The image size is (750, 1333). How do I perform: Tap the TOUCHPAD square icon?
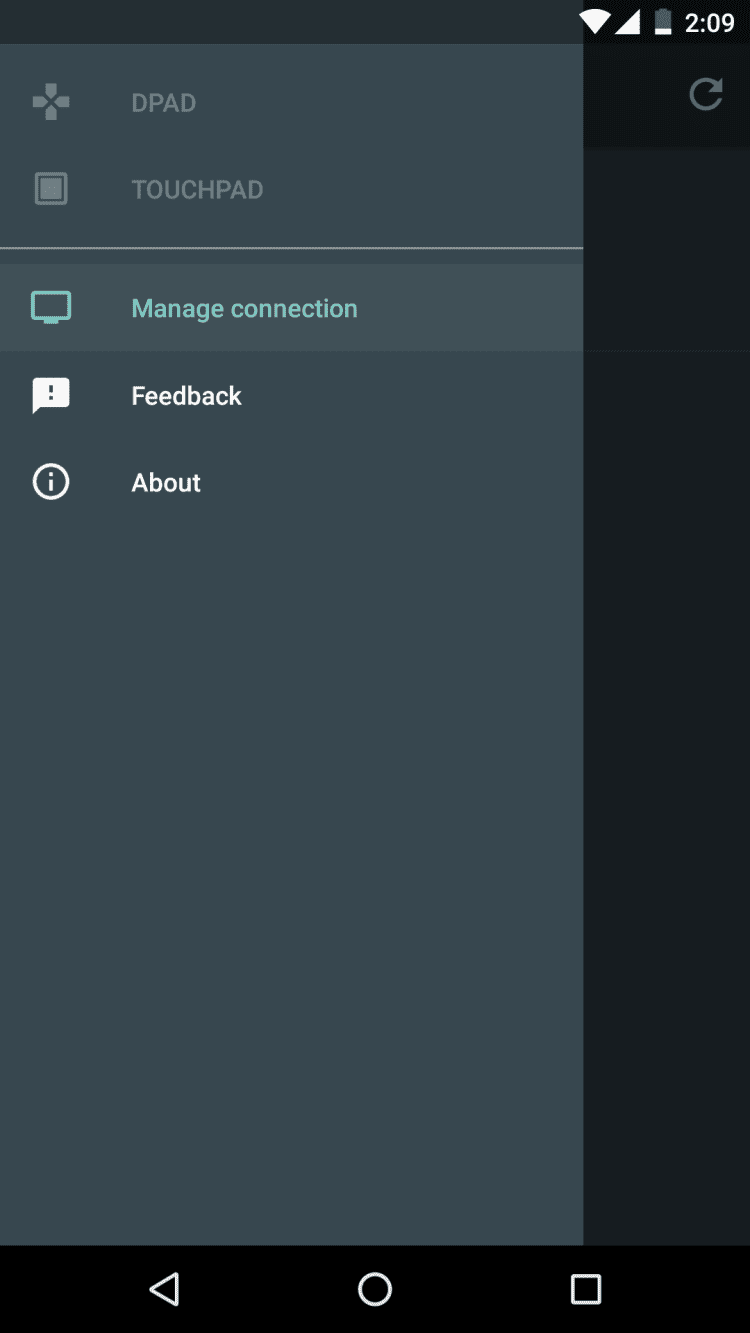[51, 189]
